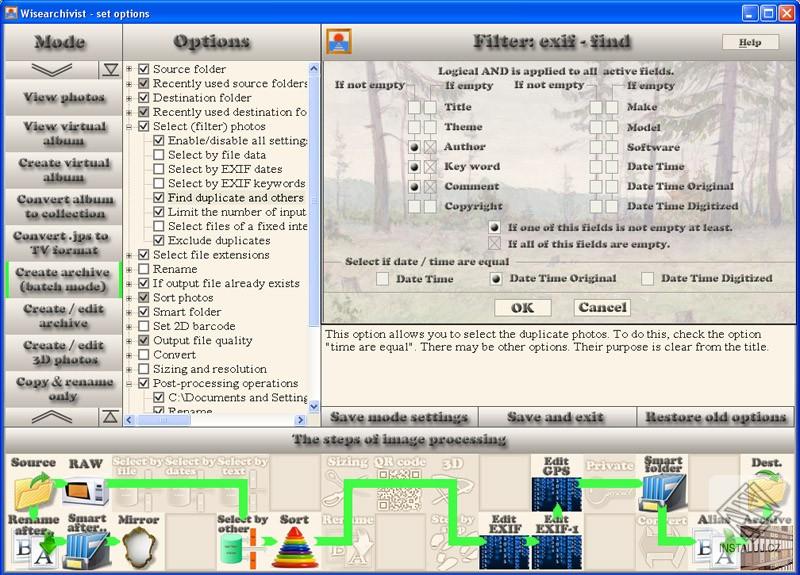This screenshot has height=575, width=800.
Task: Select the QR code step icon
Action: (x=399, y=490)
